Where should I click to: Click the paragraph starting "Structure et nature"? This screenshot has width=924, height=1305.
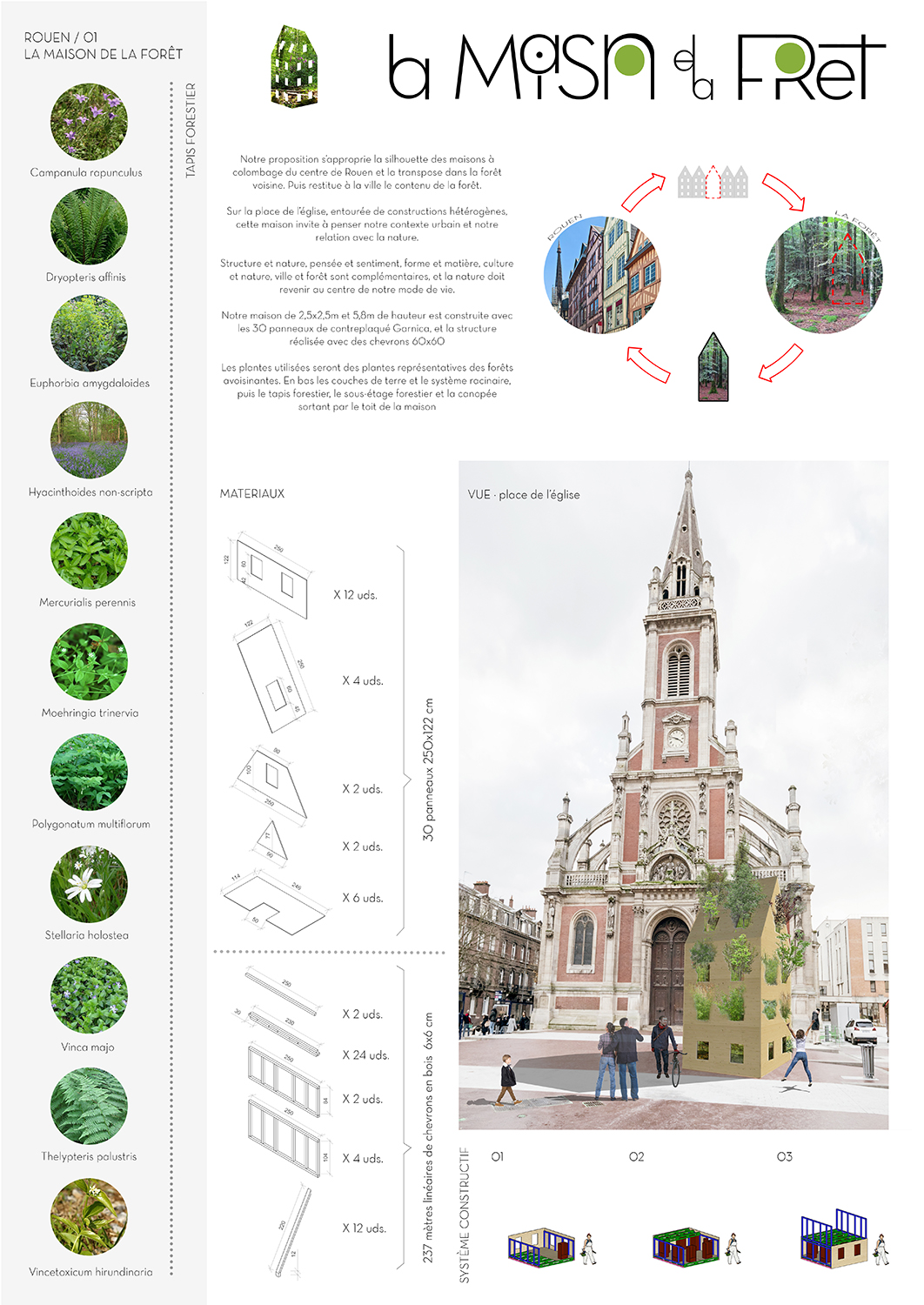(367, 277)
